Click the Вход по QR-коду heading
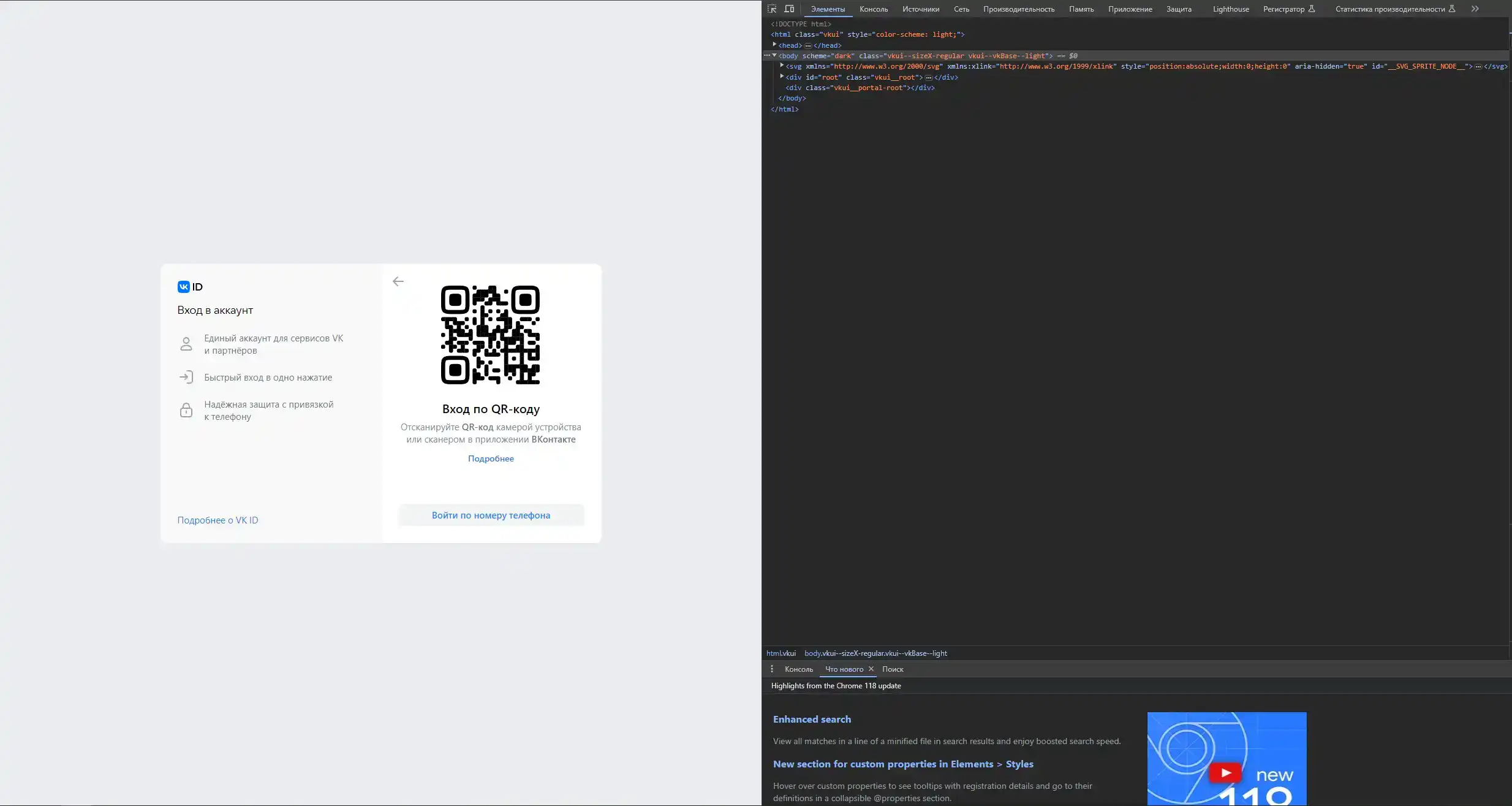1512x806 pixels. click(x=491, y=409)
